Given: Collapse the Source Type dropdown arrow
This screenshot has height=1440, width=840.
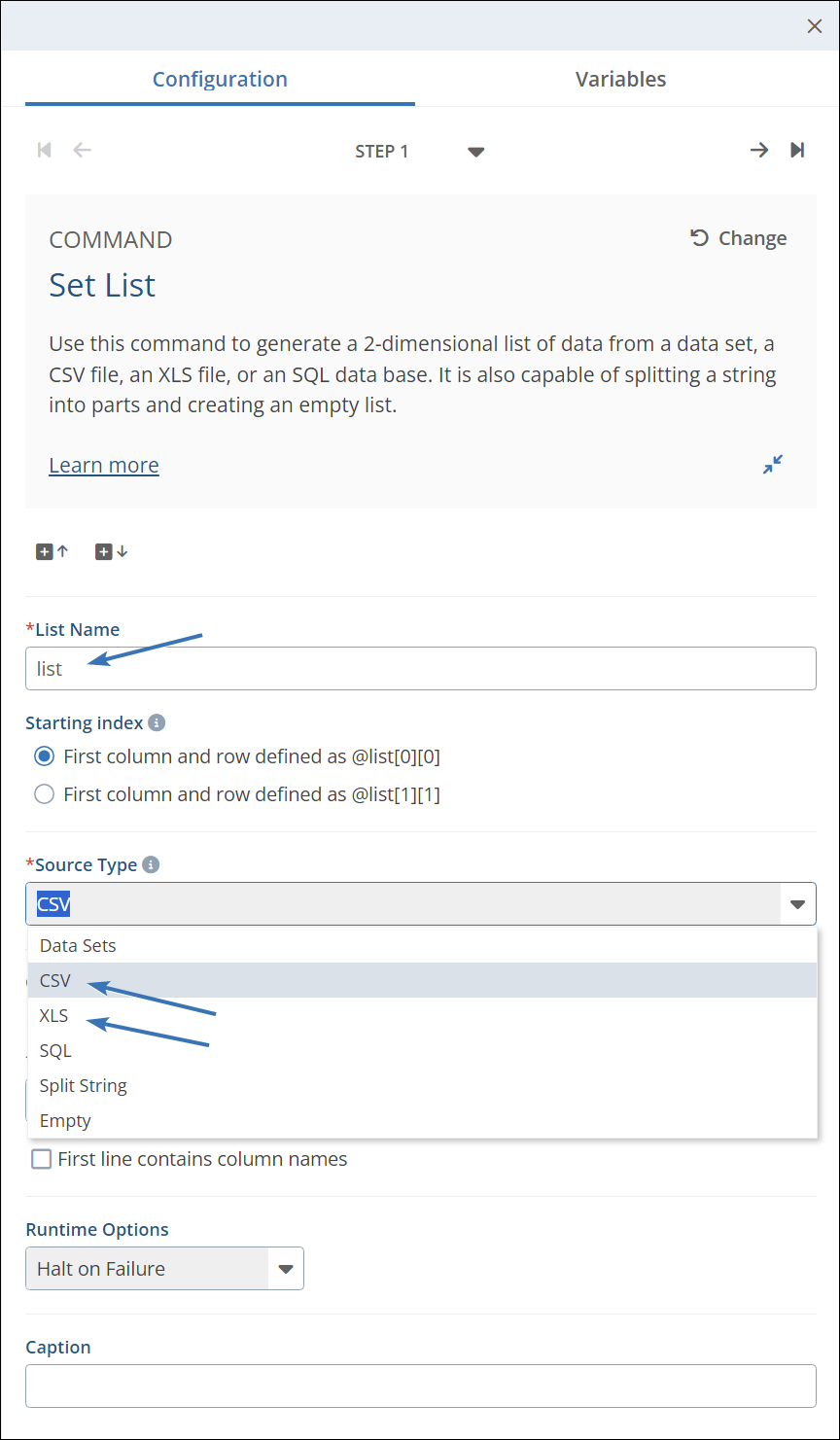Looking at the screenshot, I should [797, 904].
